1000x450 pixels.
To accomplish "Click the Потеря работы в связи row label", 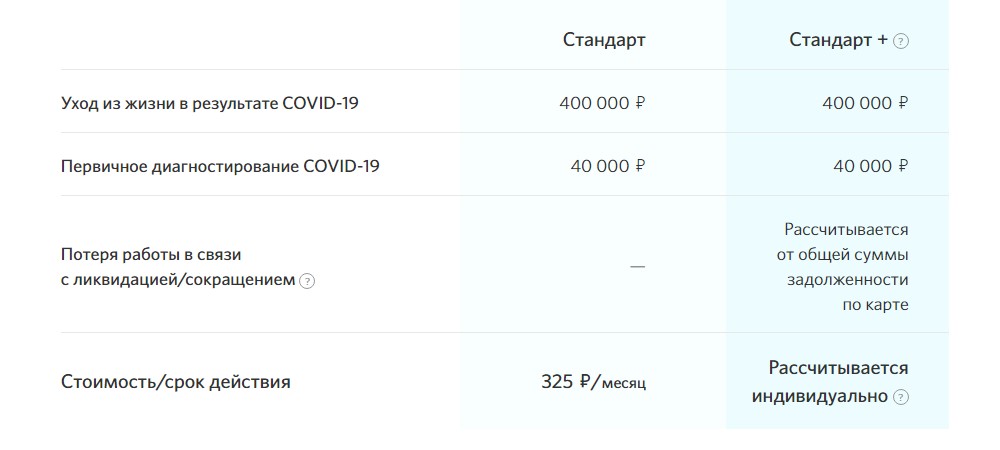I will pyautogui.click(x=151, y=254).
